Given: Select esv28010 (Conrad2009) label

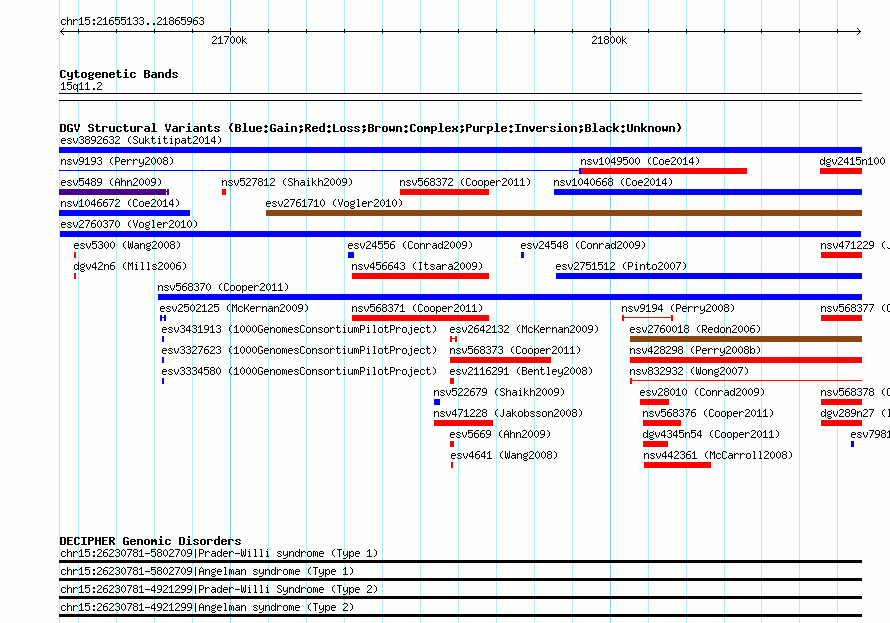Looking at the screenshot, I should tap(702, 392).
